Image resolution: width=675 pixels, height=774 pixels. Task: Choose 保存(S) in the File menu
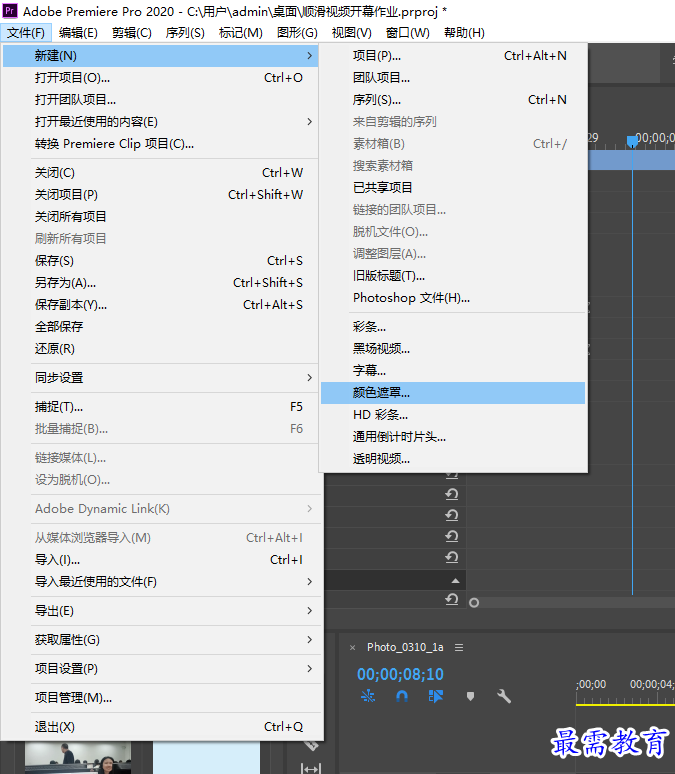click(x=160, y=261)
